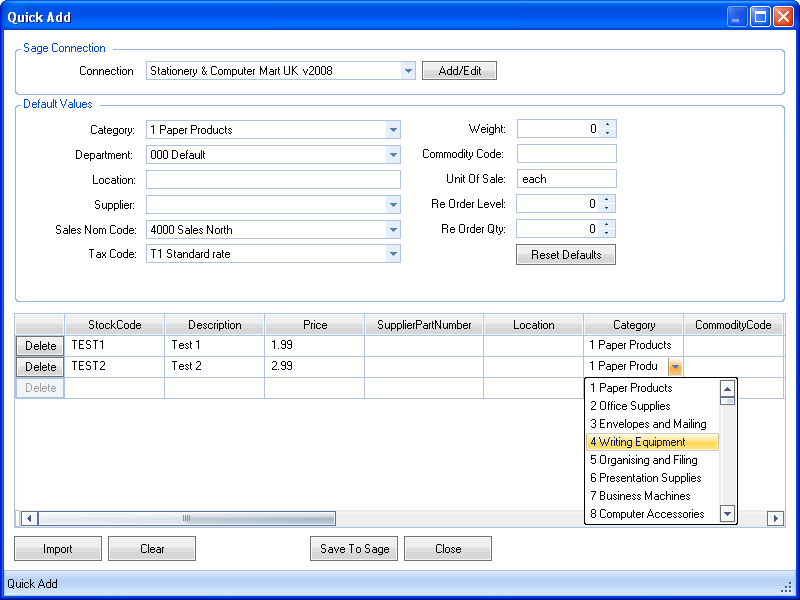Maximize the Quick Add window
The image size is (800, 600).
point(760,17)
